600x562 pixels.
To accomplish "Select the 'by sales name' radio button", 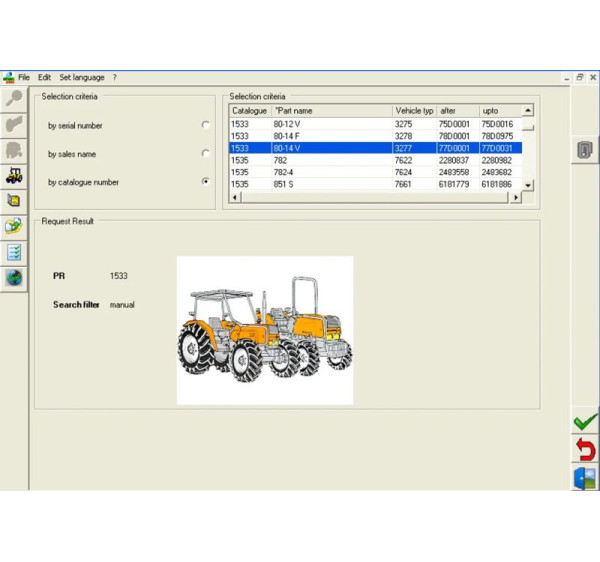I will (x=205, y=153).
